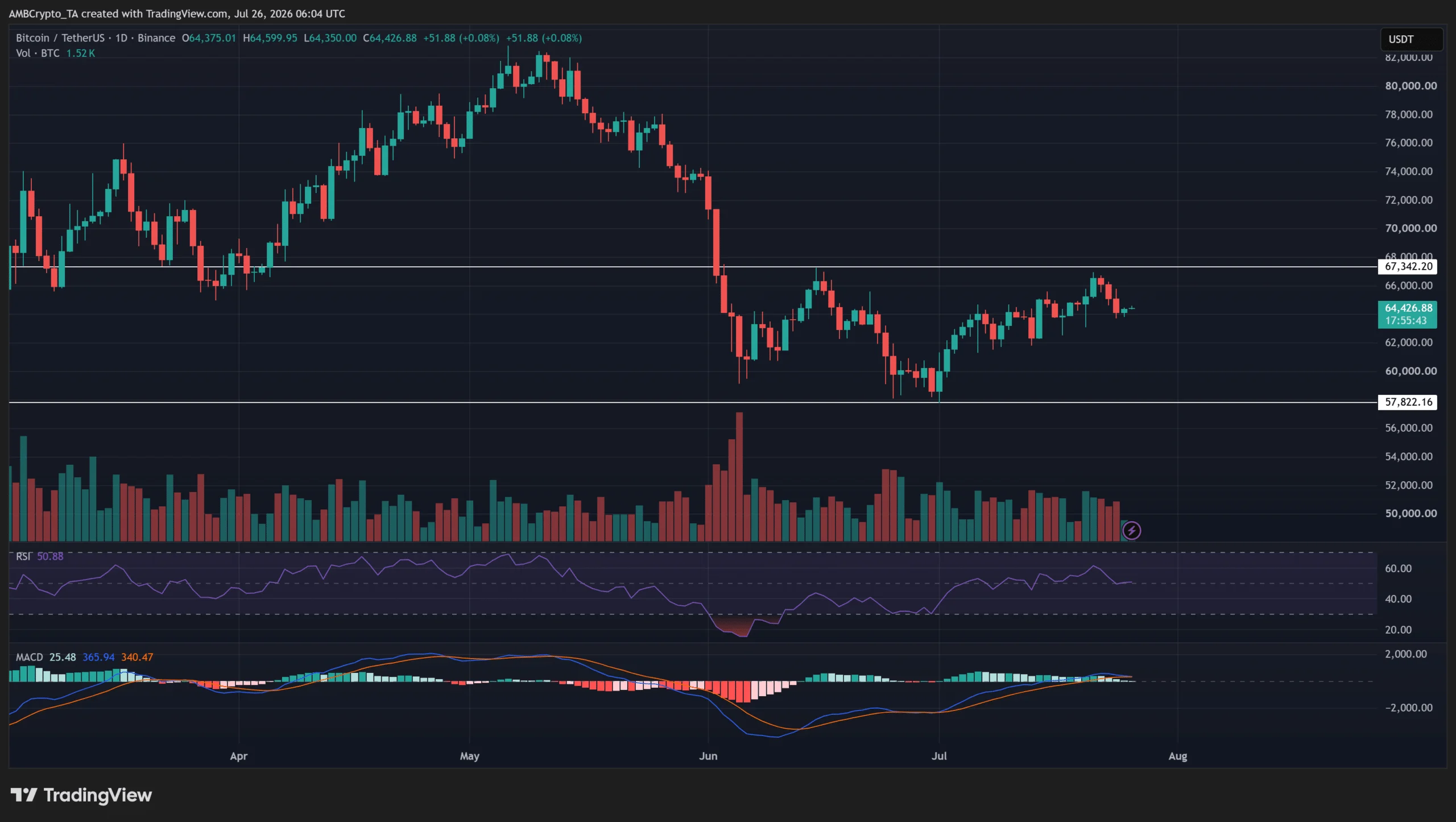Click the current price label 64,426.88
Screen dimensions: 1456x822
click(x=1408, y=308)
